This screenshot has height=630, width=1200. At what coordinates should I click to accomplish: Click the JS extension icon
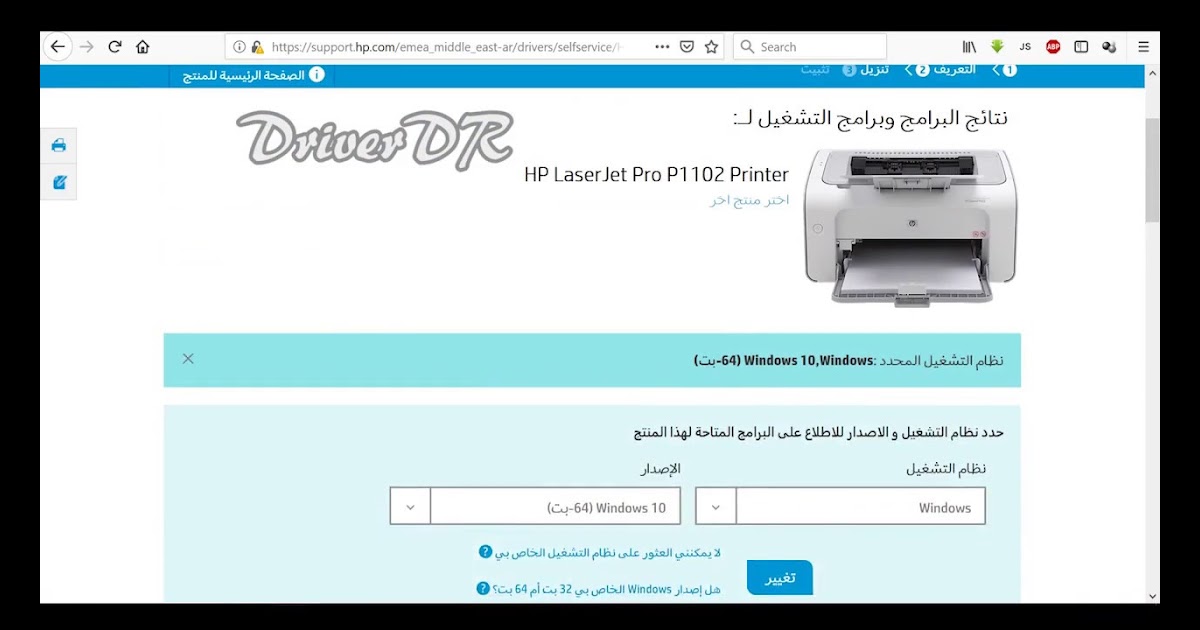(x=1025, y=47)
